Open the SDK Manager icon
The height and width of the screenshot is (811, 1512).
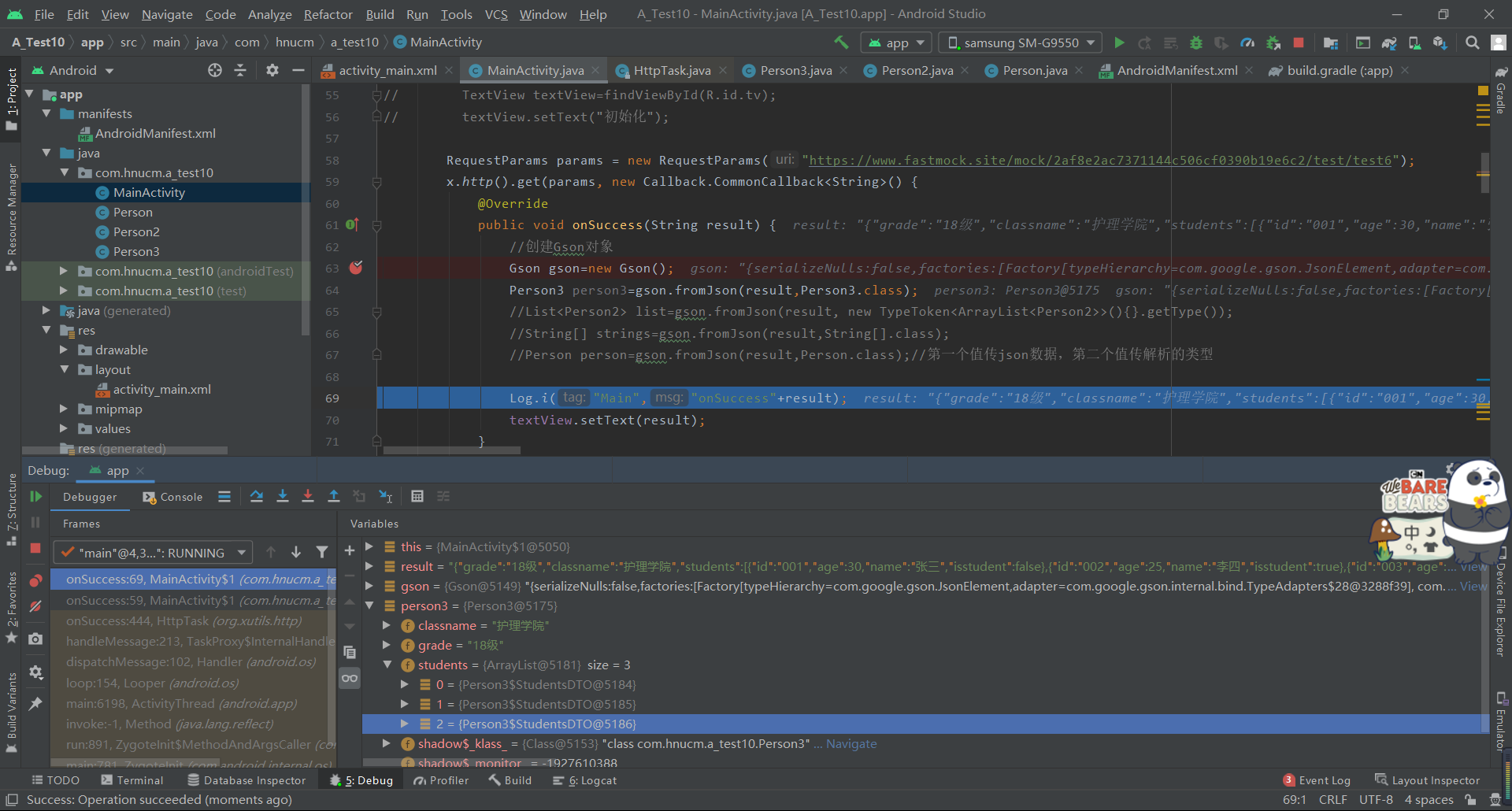(1440, 43)
